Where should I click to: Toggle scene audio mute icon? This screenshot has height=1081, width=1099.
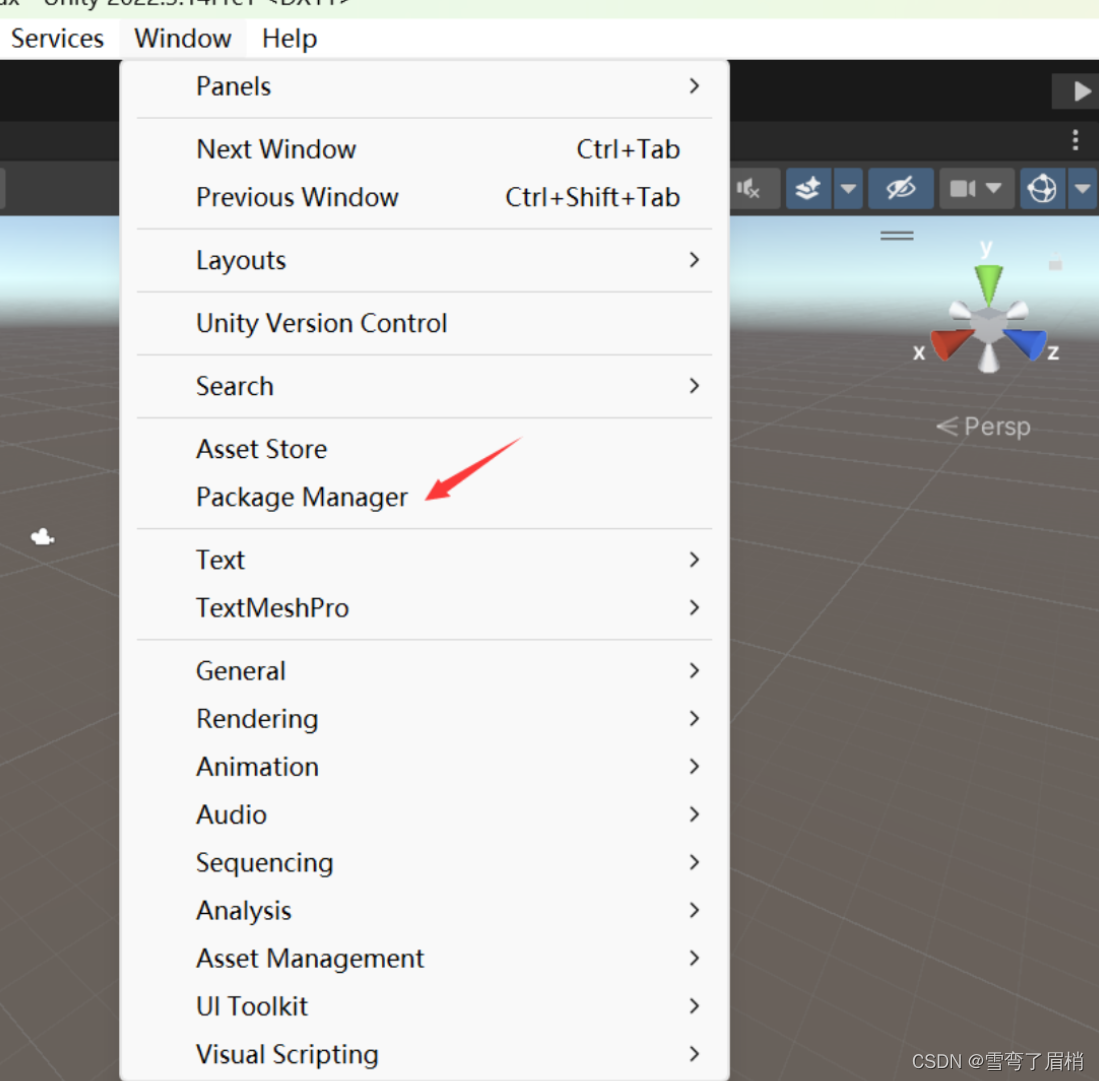click(x=749, y=188)
